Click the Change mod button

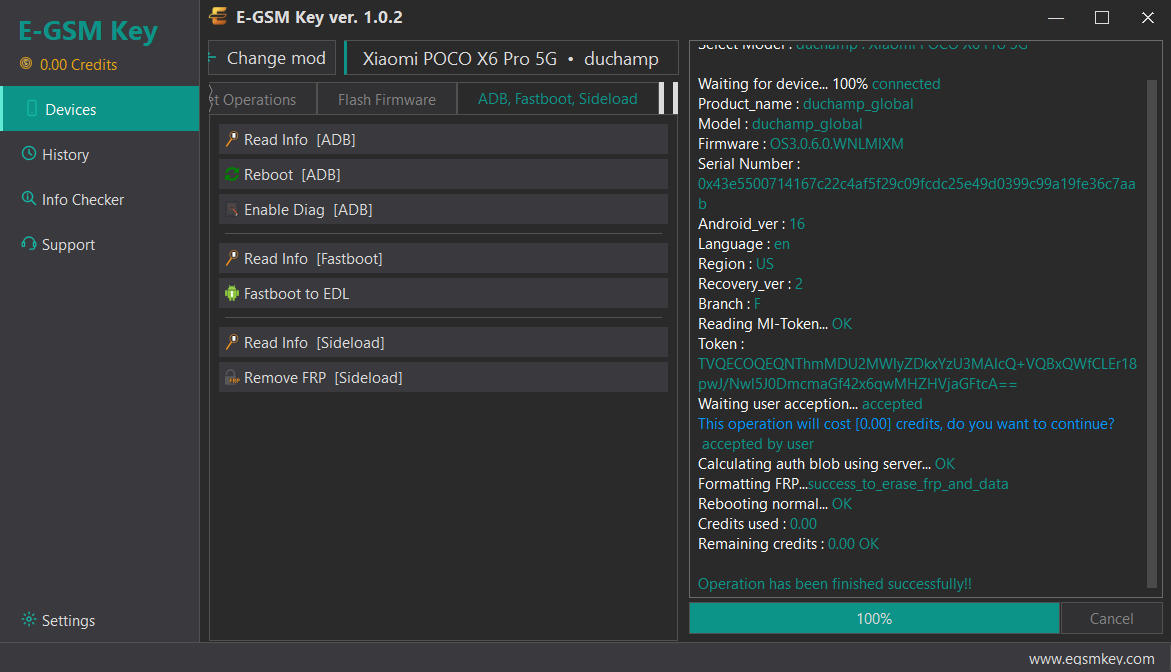(x=273, y=58)
